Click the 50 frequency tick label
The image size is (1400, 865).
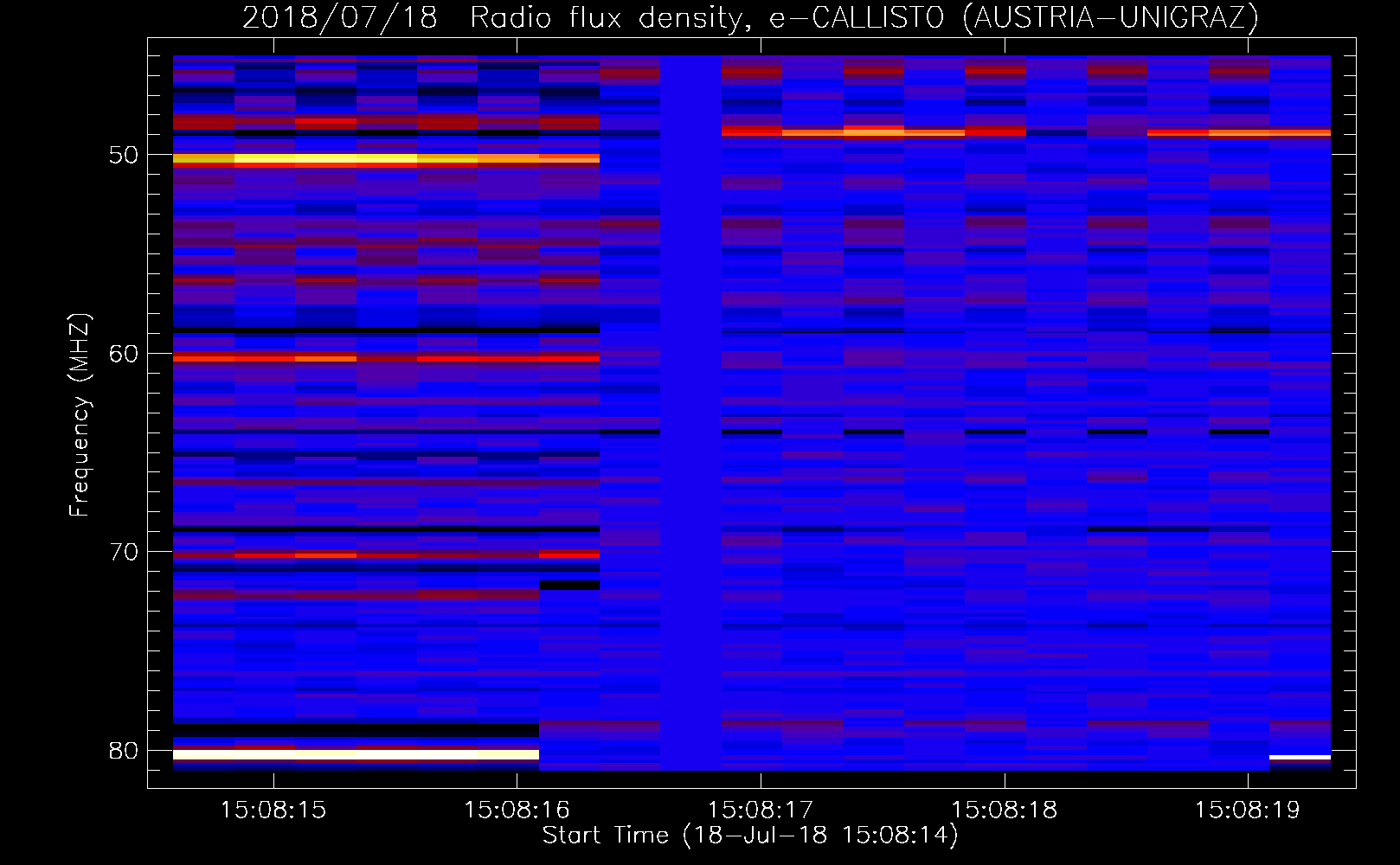click(124, 155)
